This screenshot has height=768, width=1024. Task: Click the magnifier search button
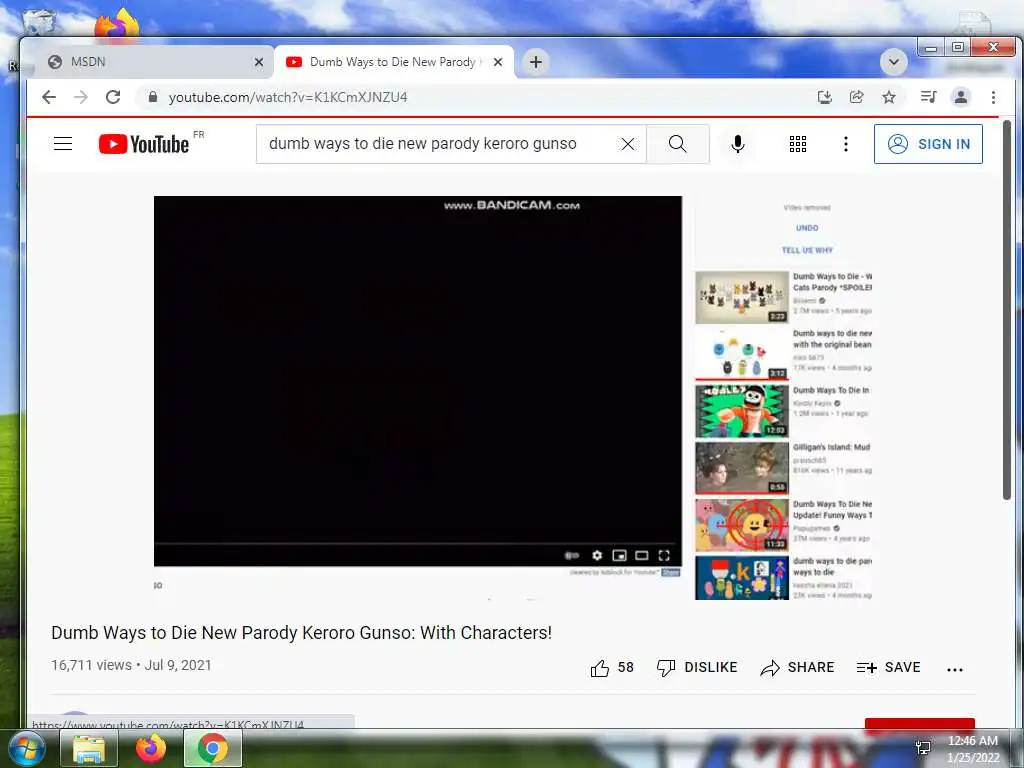(678, 144)
